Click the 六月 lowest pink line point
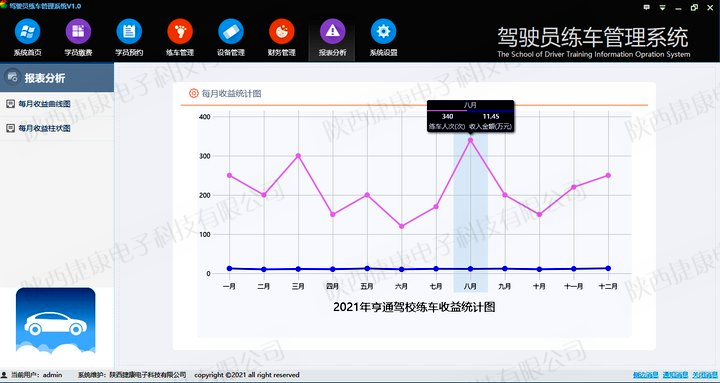This screenshot has width=720, height=383. click(x=401, y=226)
